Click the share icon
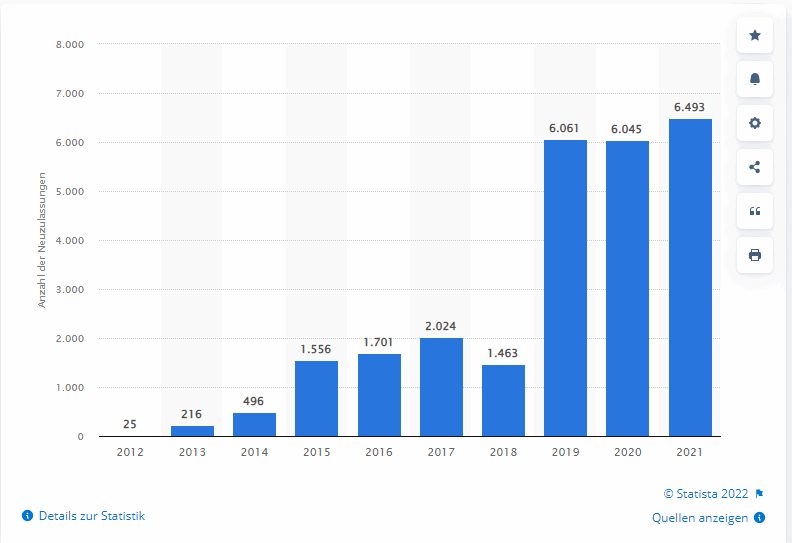 click(x=755, y=167)
